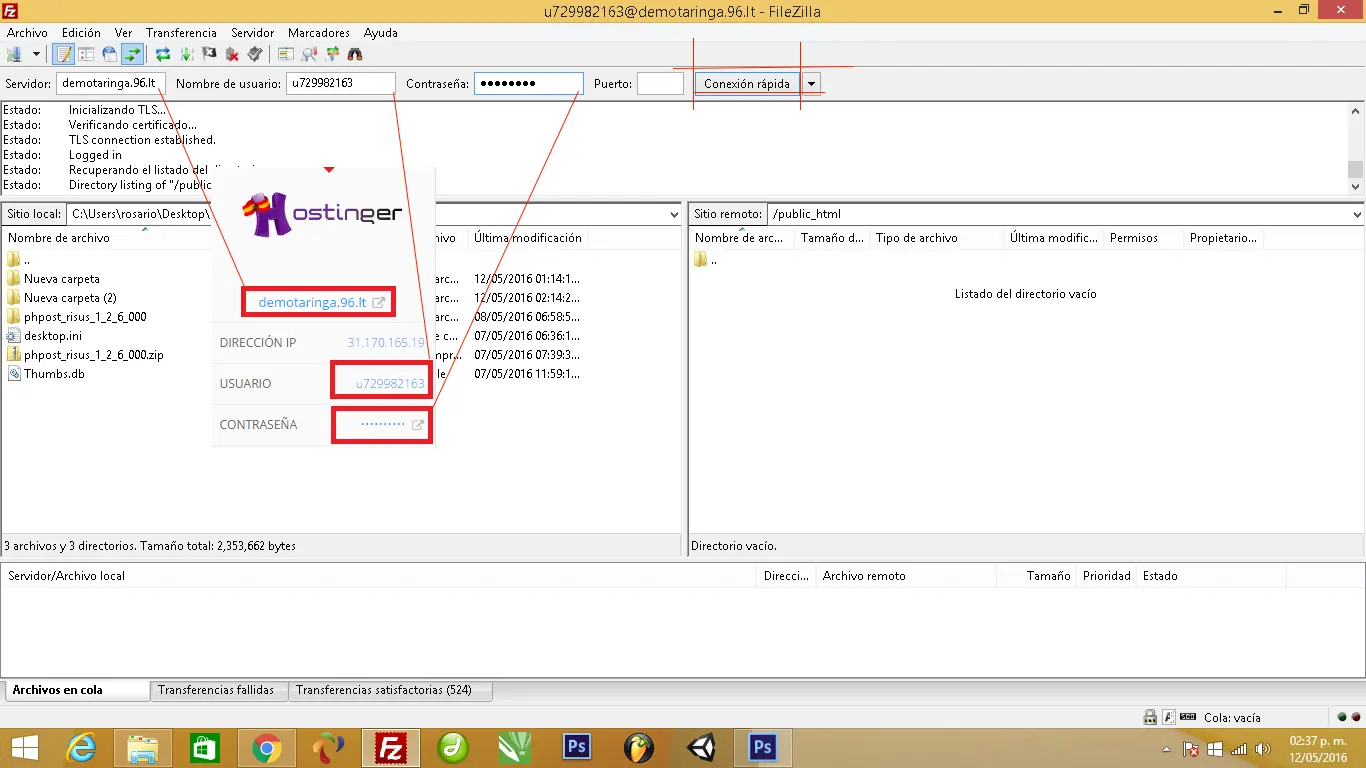
Task: Open Internet Explorer from the taskbar
Action: click(x=81, y=748)
